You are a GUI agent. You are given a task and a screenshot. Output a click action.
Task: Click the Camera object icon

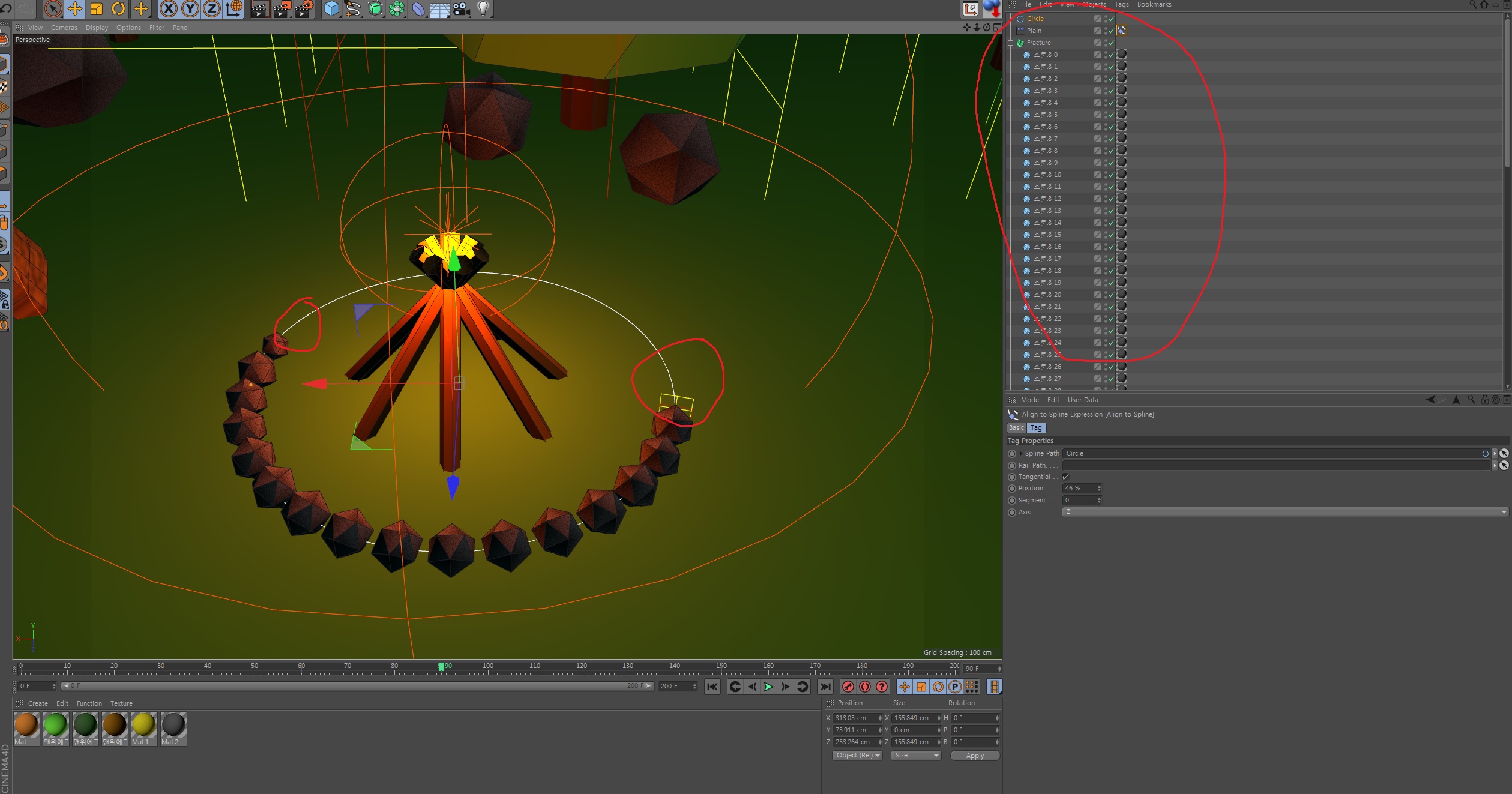(461, 8)
